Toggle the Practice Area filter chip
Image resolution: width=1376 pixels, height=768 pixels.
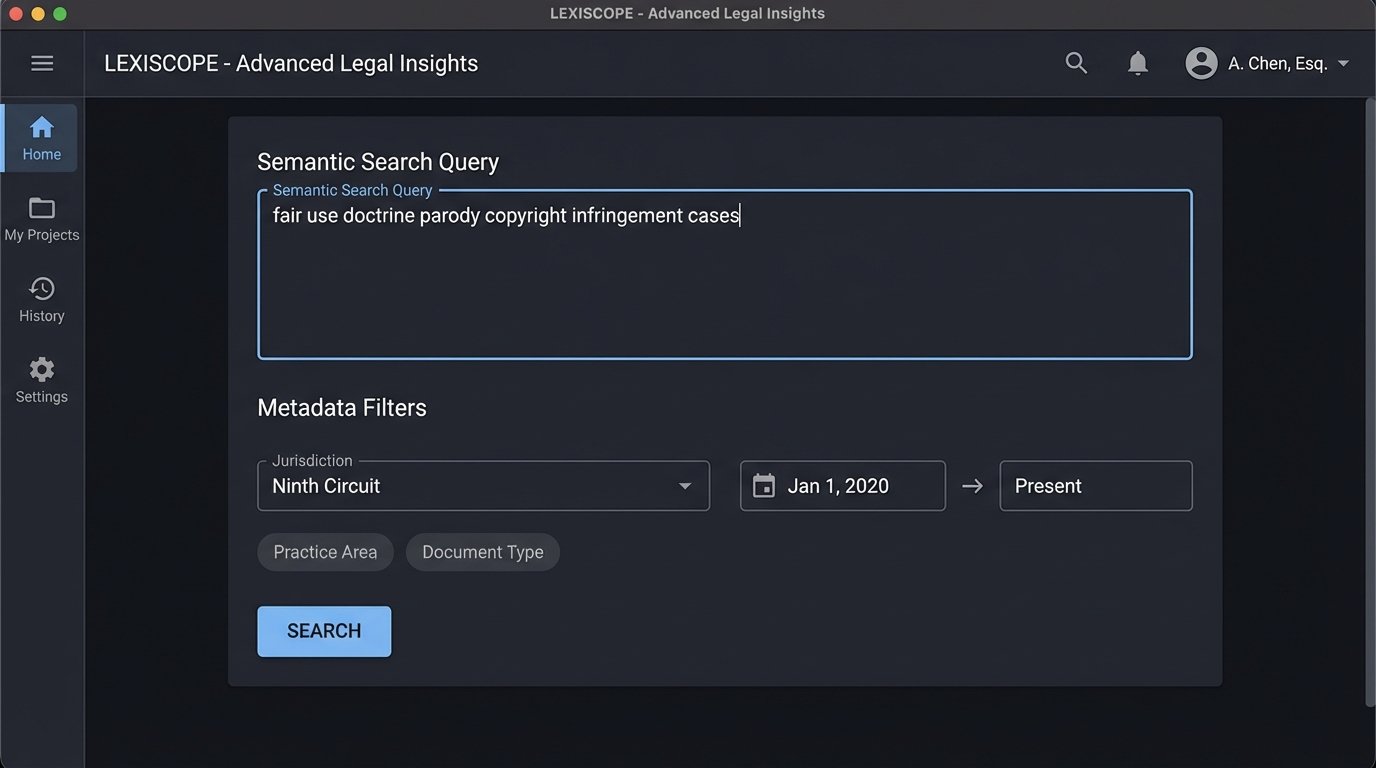(325, 551)
